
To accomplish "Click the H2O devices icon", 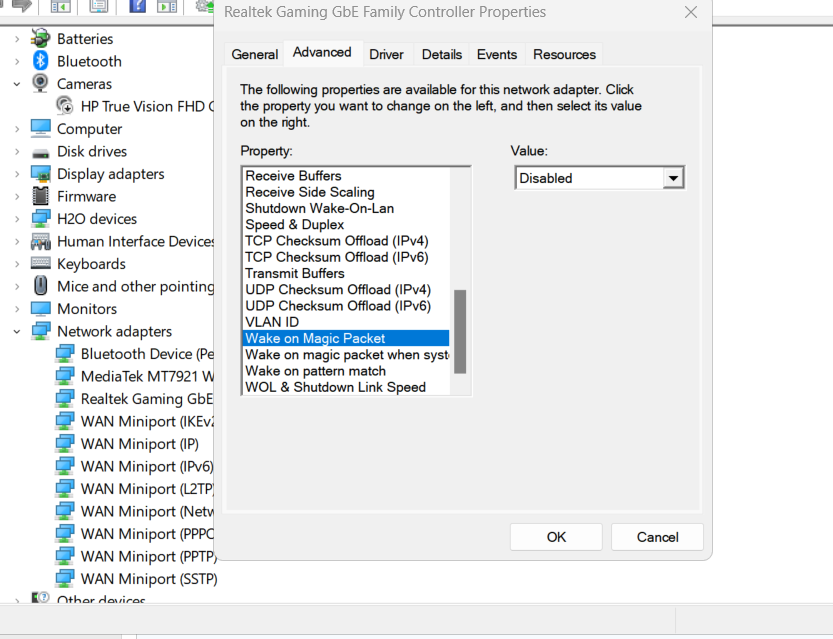I will 40,218.
